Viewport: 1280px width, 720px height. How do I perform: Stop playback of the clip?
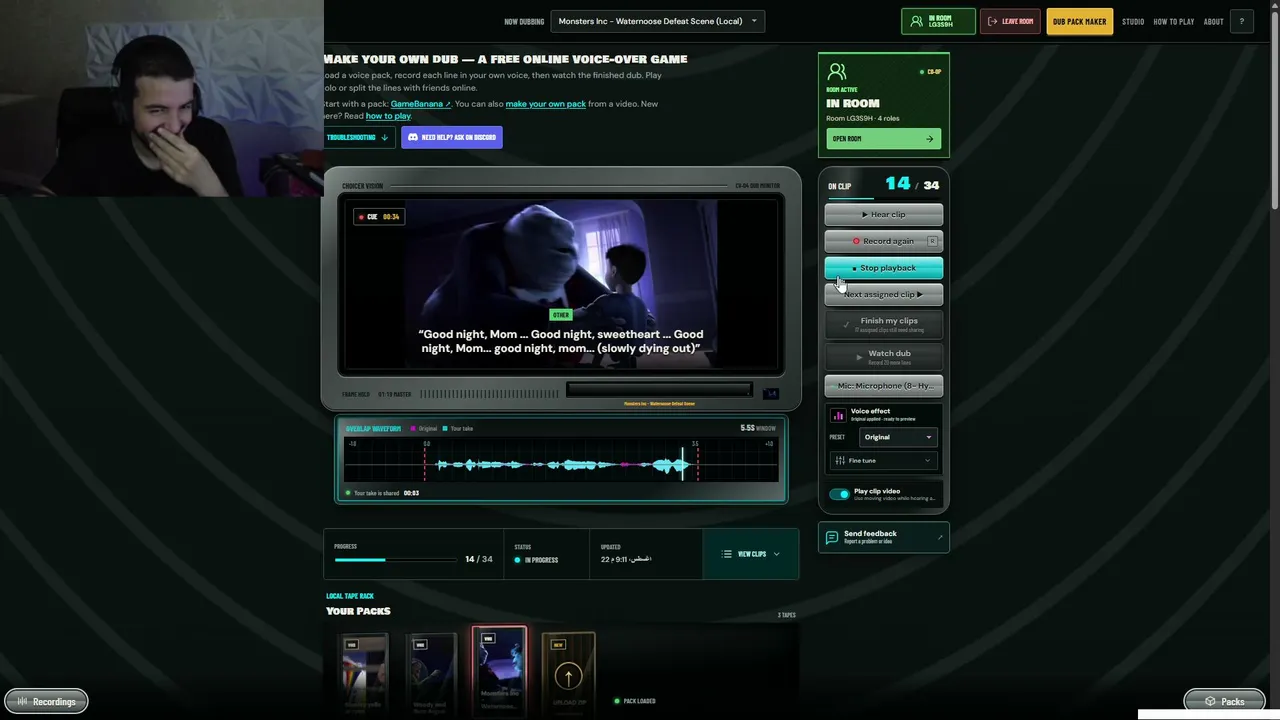point(884,268)
